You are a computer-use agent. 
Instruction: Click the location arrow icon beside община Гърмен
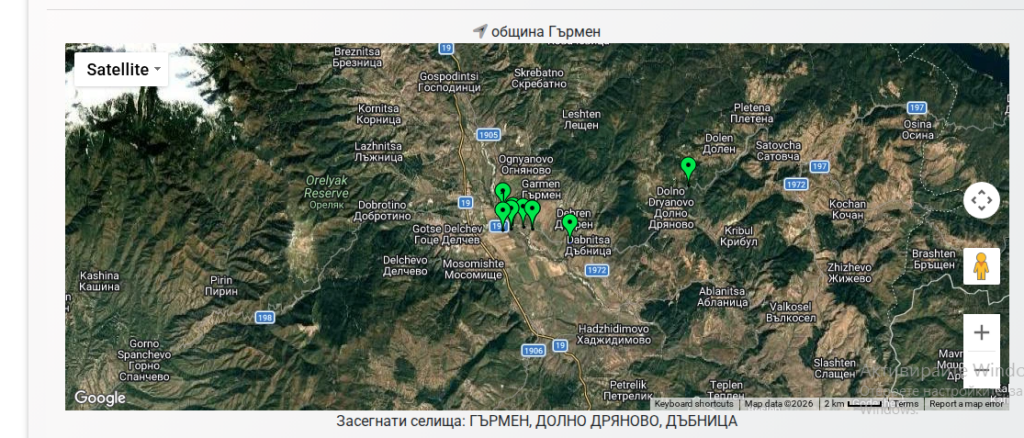pyautogui.click(x=480, y=31)
